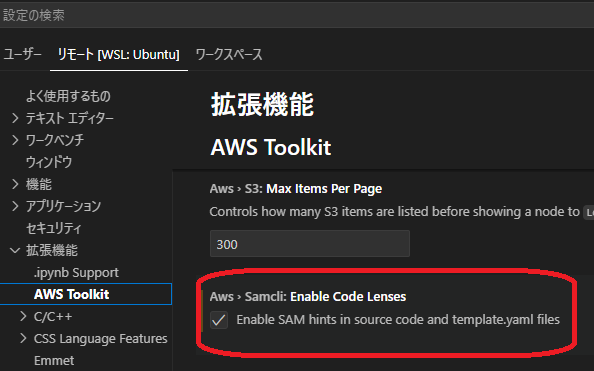Click the 拡張機能 label in the sidebar tree
Image resolution: width=594 pixels, height=371 pixels.
tap(52, 250)
